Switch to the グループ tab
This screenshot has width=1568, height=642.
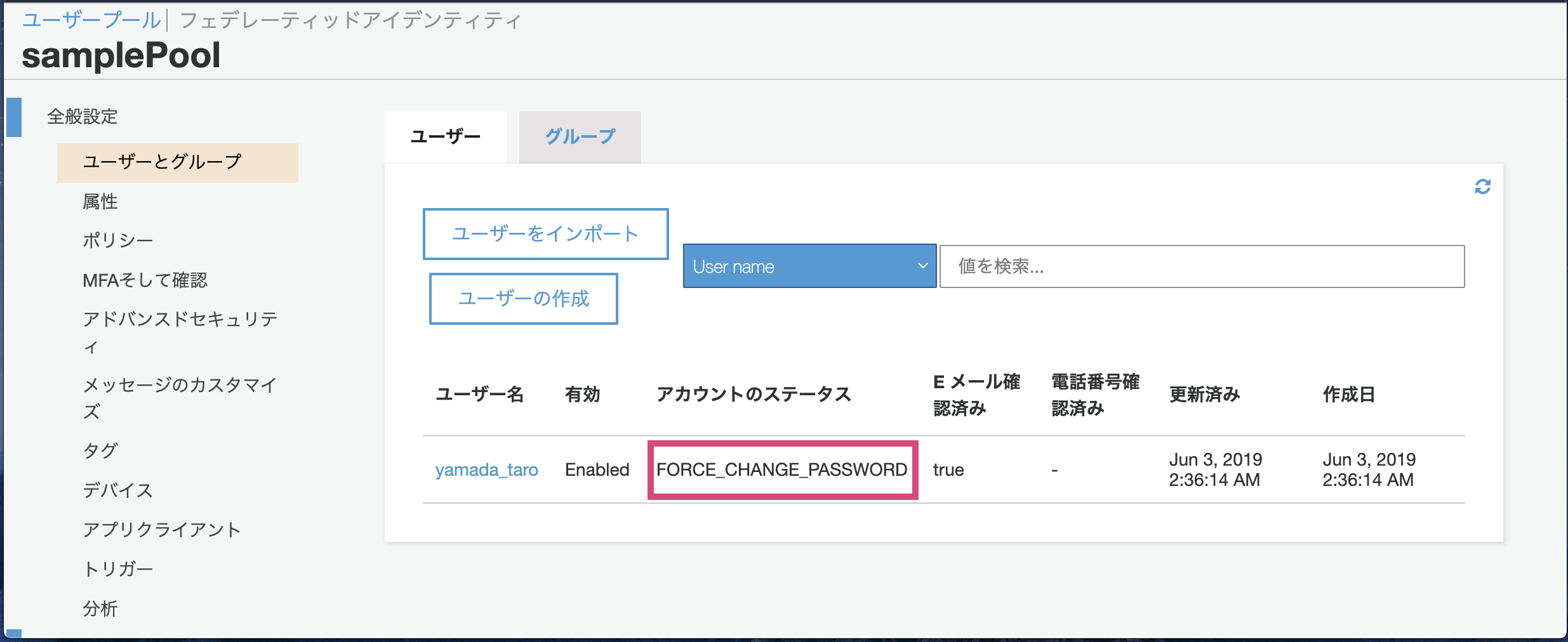[580, 136]
